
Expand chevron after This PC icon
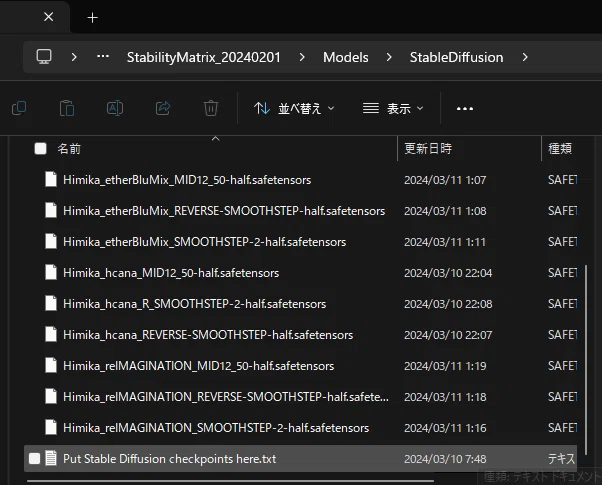tap(74, 57)
